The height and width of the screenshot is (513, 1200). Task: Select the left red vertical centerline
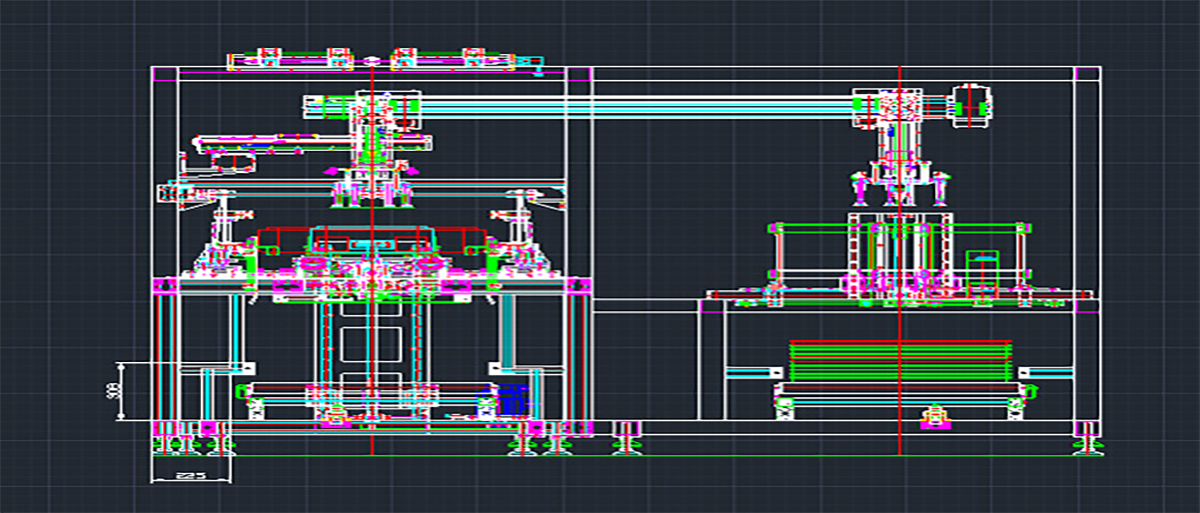click(372, 330)
